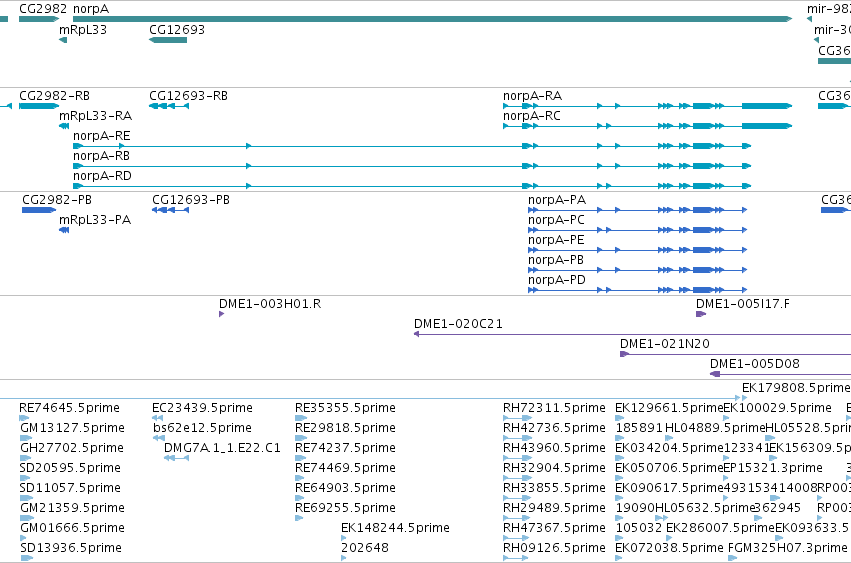Open the EC23439.5prime EST
The image size is (851, 563).
point(157,418)
